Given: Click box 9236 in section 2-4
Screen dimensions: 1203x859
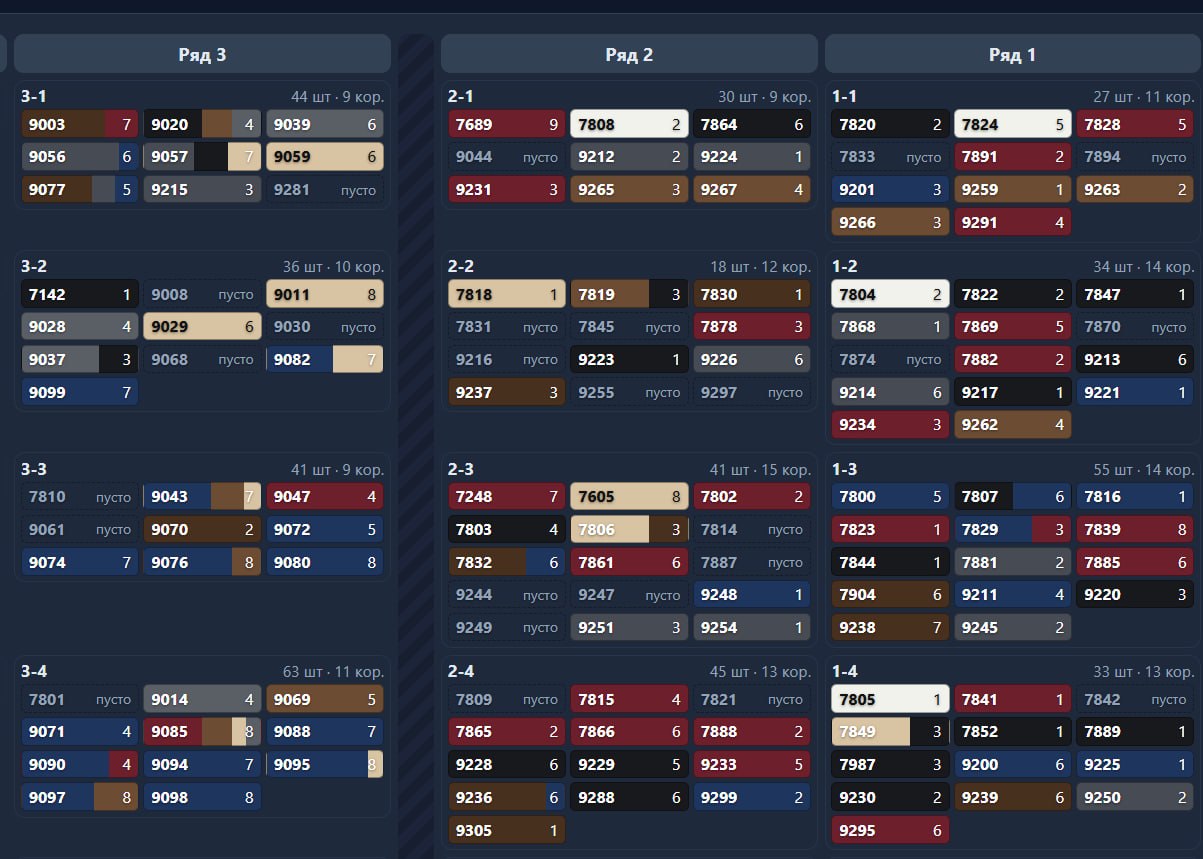Looking at the screenshot, I should 507,797.
